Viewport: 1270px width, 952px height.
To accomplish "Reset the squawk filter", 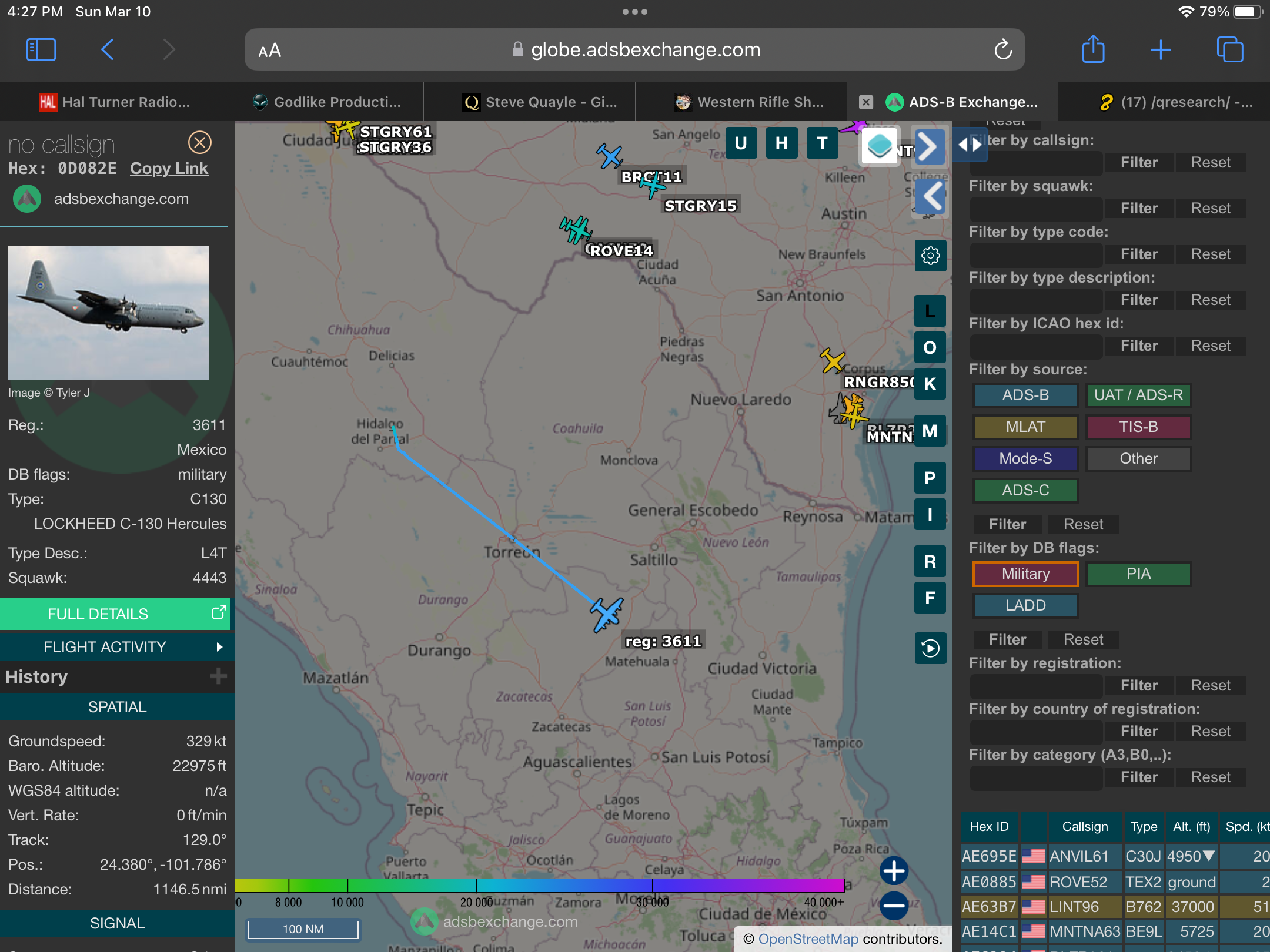I will pyautogui.click(x=1211, y=209).
